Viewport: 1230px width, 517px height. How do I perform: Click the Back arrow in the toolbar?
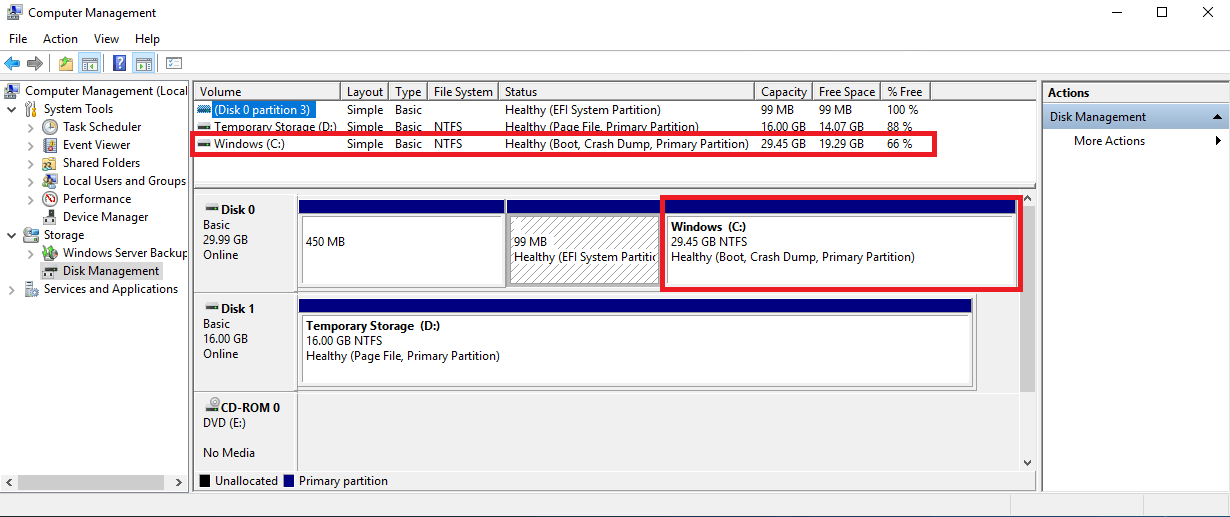[x=12, y=64]
